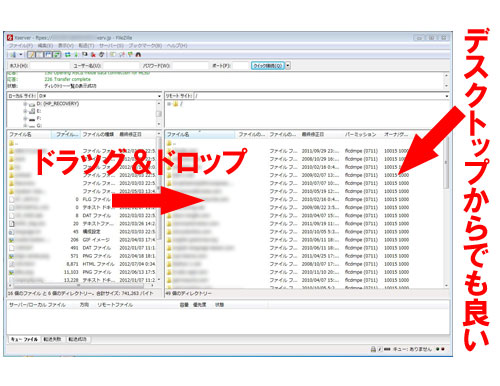This screenshot has height=386, width=500.
Task: Toggle the transfer queue display button
Action: pos(57,55)
